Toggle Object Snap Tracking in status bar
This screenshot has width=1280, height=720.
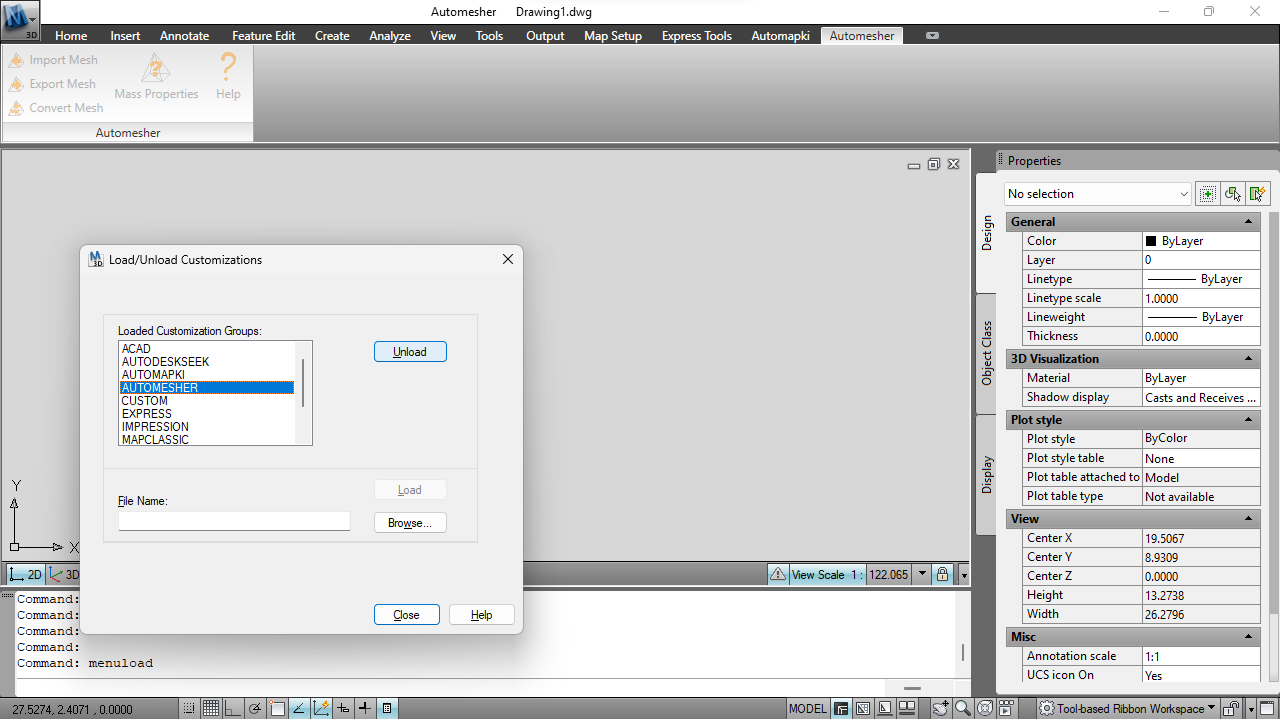pos(299,709)
